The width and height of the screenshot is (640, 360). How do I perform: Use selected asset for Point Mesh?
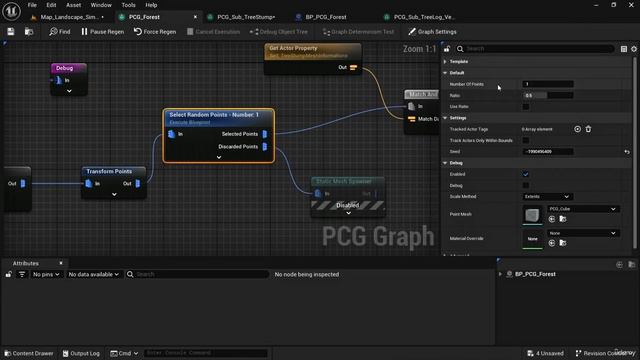pos(552,219)
